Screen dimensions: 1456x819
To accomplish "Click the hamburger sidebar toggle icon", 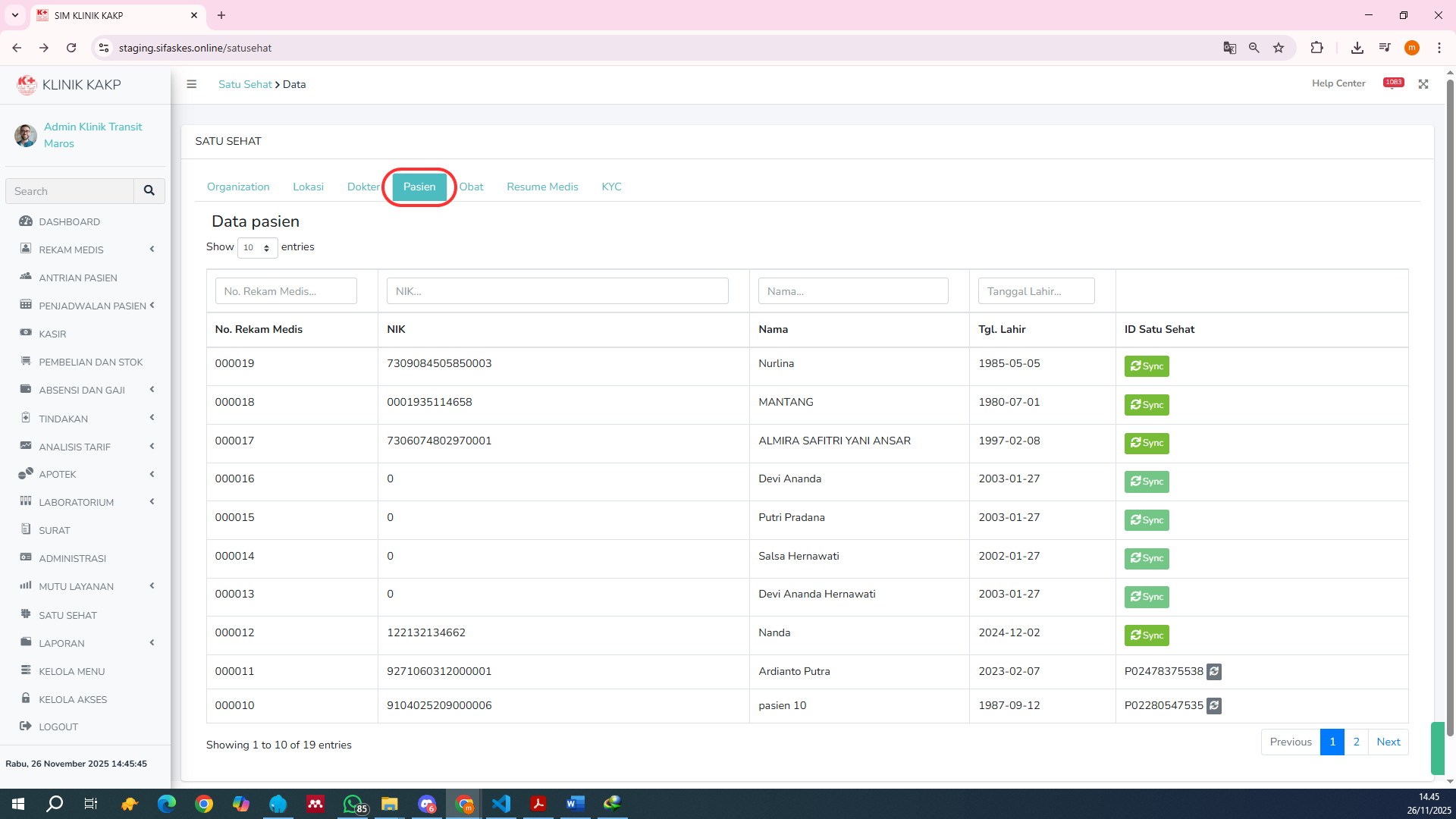I will 192,84.
